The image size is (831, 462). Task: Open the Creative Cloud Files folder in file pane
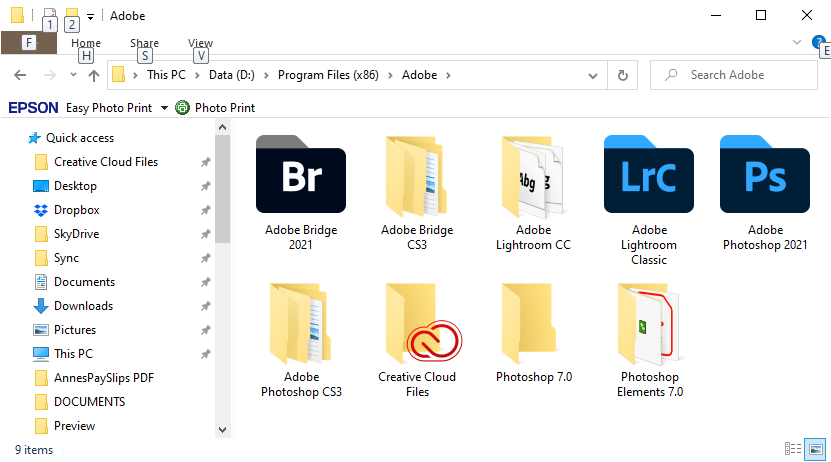click(417, 340)
